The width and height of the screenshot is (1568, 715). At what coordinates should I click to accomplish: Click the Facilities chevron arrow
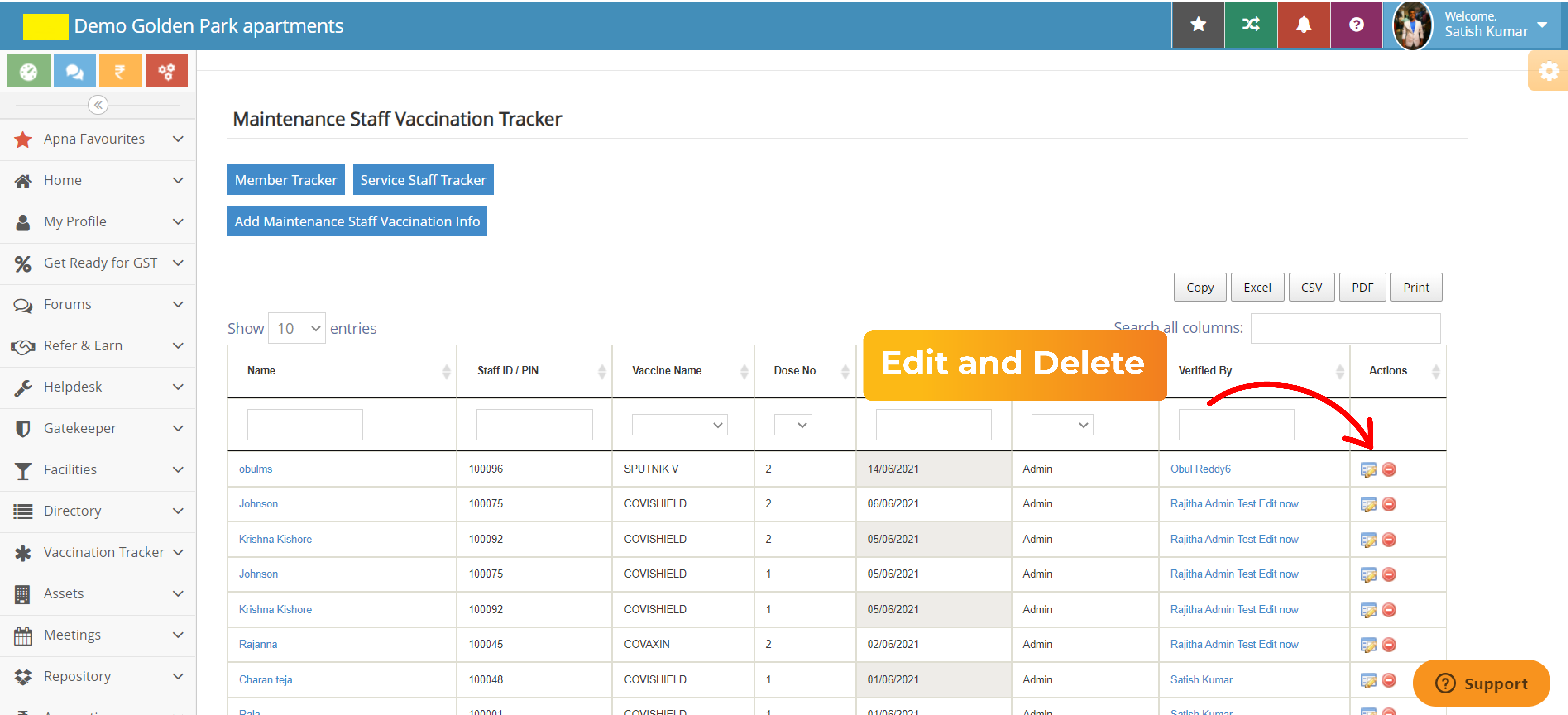(x=178, y=470)
